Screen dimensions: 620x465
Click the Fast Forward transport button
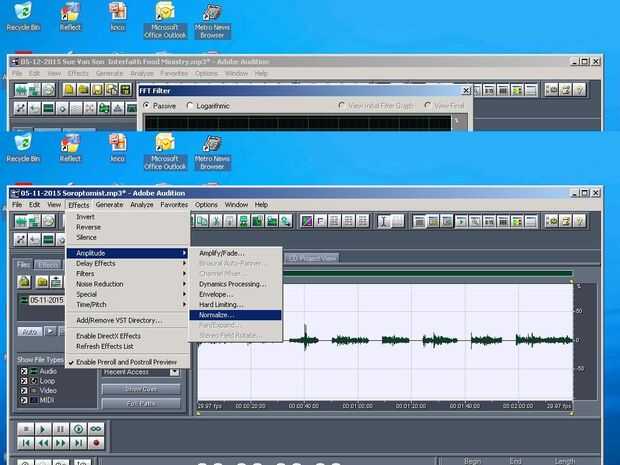[x=60, y=443]
